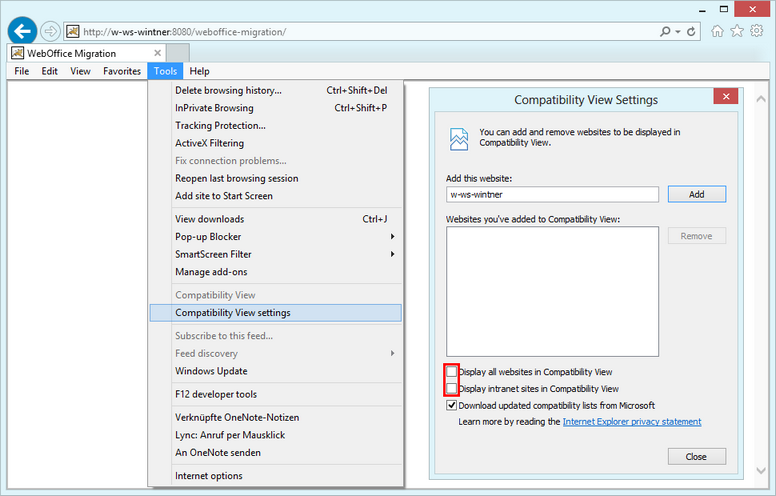Collapse the open Tools menu
Viewport: 776px width, 496px height.
[x=165, y=71]
